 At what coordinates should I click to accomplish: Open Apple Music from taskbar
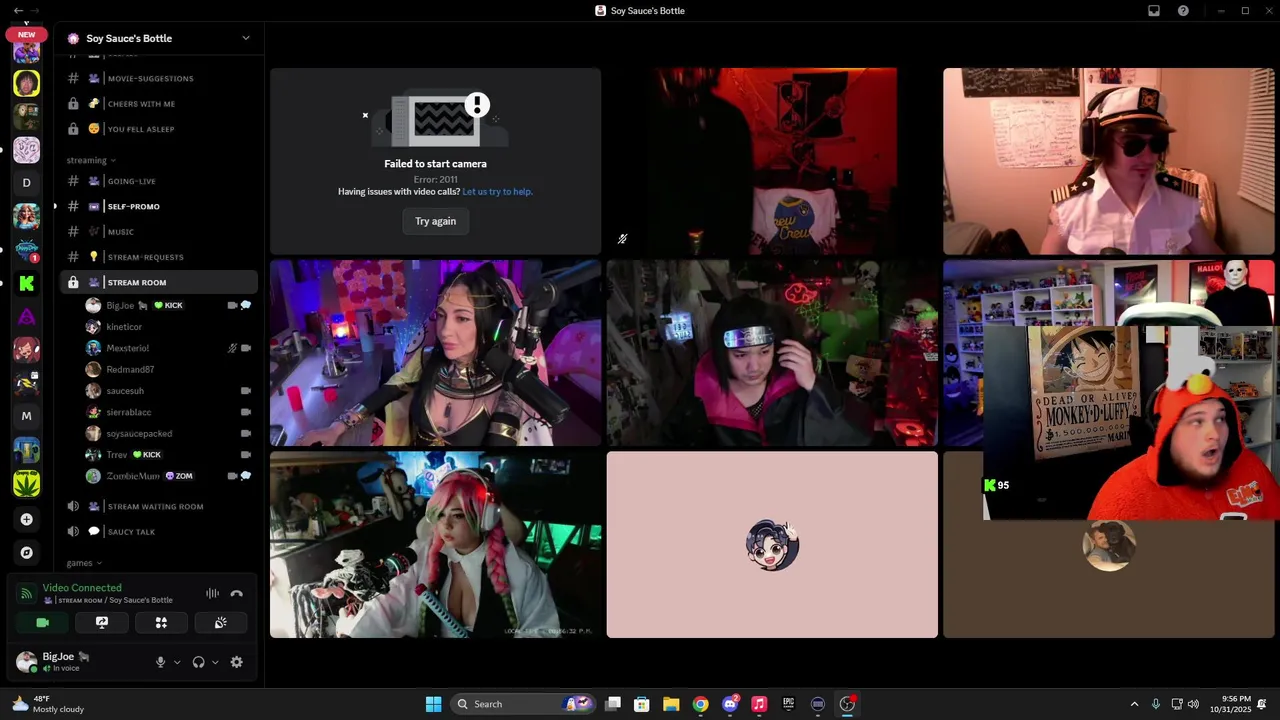759,704
